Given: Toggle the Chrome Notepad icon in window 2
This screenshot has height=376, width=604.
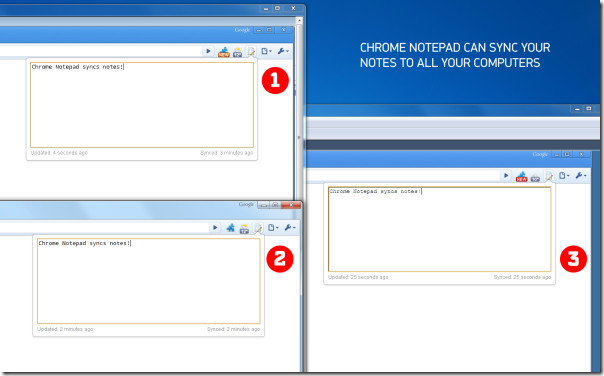Looking at the screenshot, I should (x=258, y=228).
